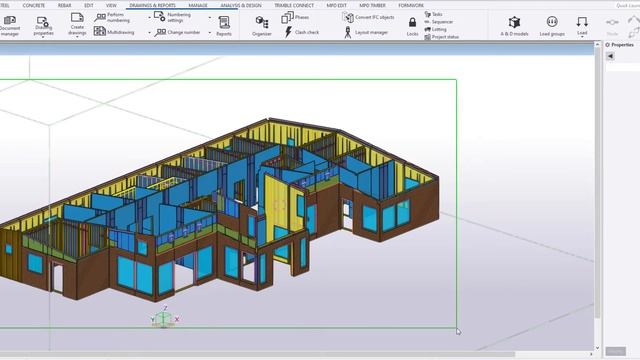The image size is (640, 360).
Task: Open the Sequencer tool
Action: pos(439,22)
